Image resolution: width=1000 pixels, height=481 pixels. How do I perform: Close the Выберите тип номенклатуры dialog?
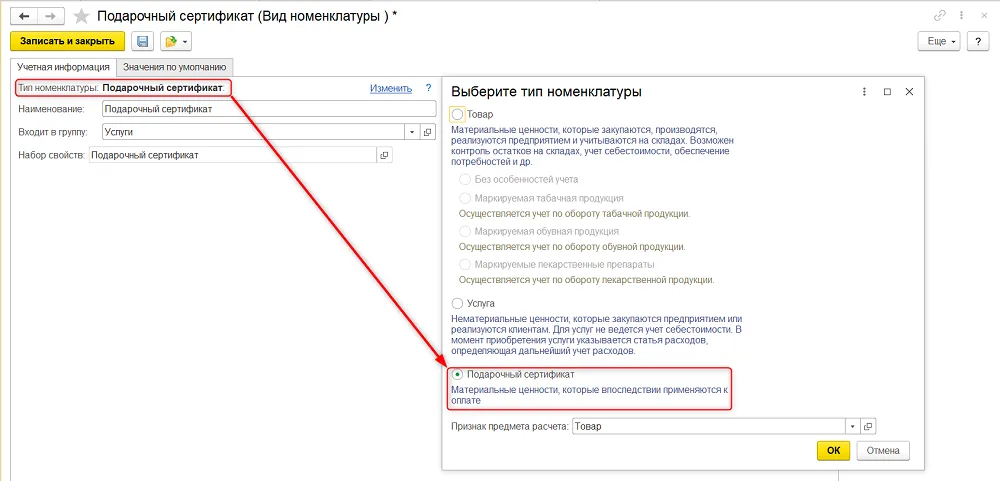[x=909, y=92]
